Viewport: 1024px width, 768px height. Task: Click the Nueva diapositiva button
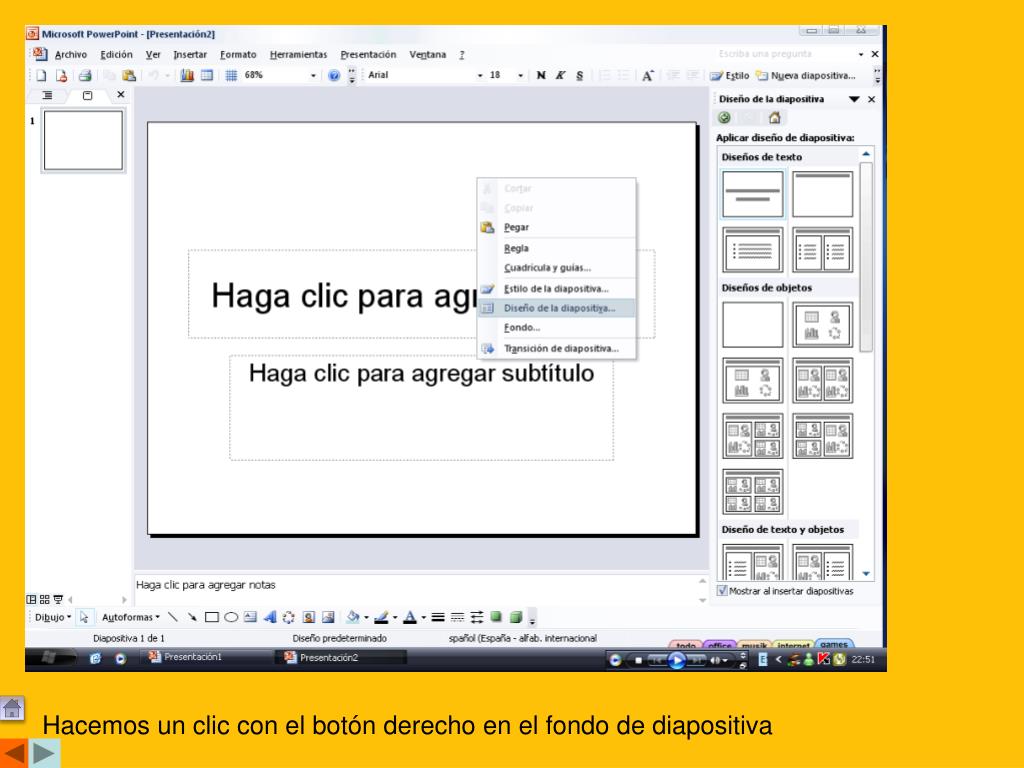coord(805,76)
